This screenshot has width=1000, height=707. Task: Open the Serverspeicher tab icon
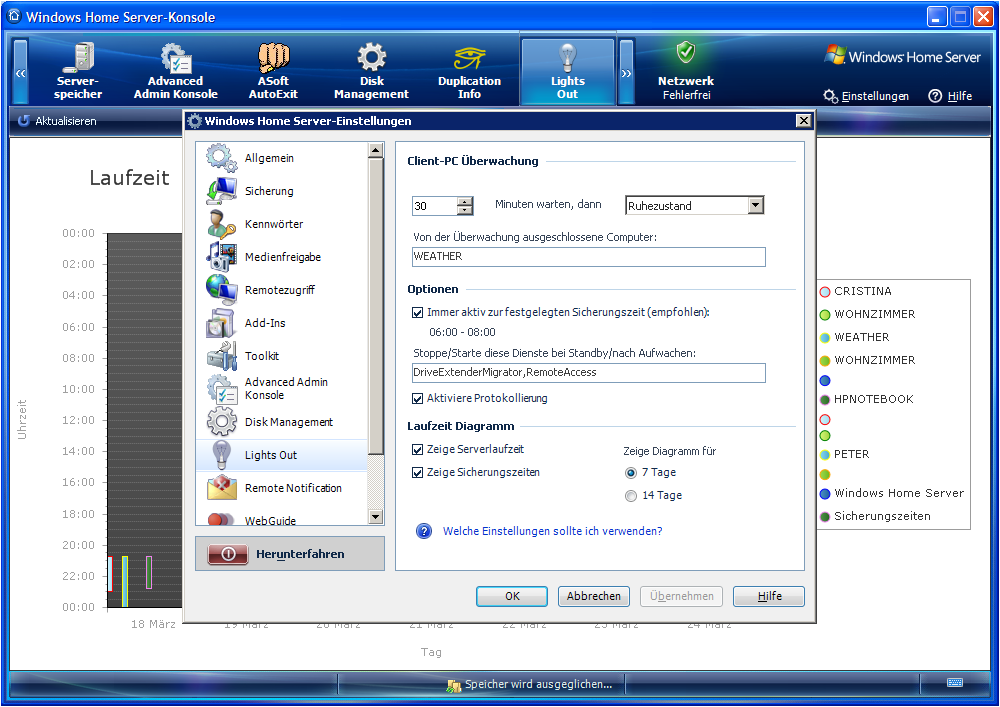[x=78, y=57]
